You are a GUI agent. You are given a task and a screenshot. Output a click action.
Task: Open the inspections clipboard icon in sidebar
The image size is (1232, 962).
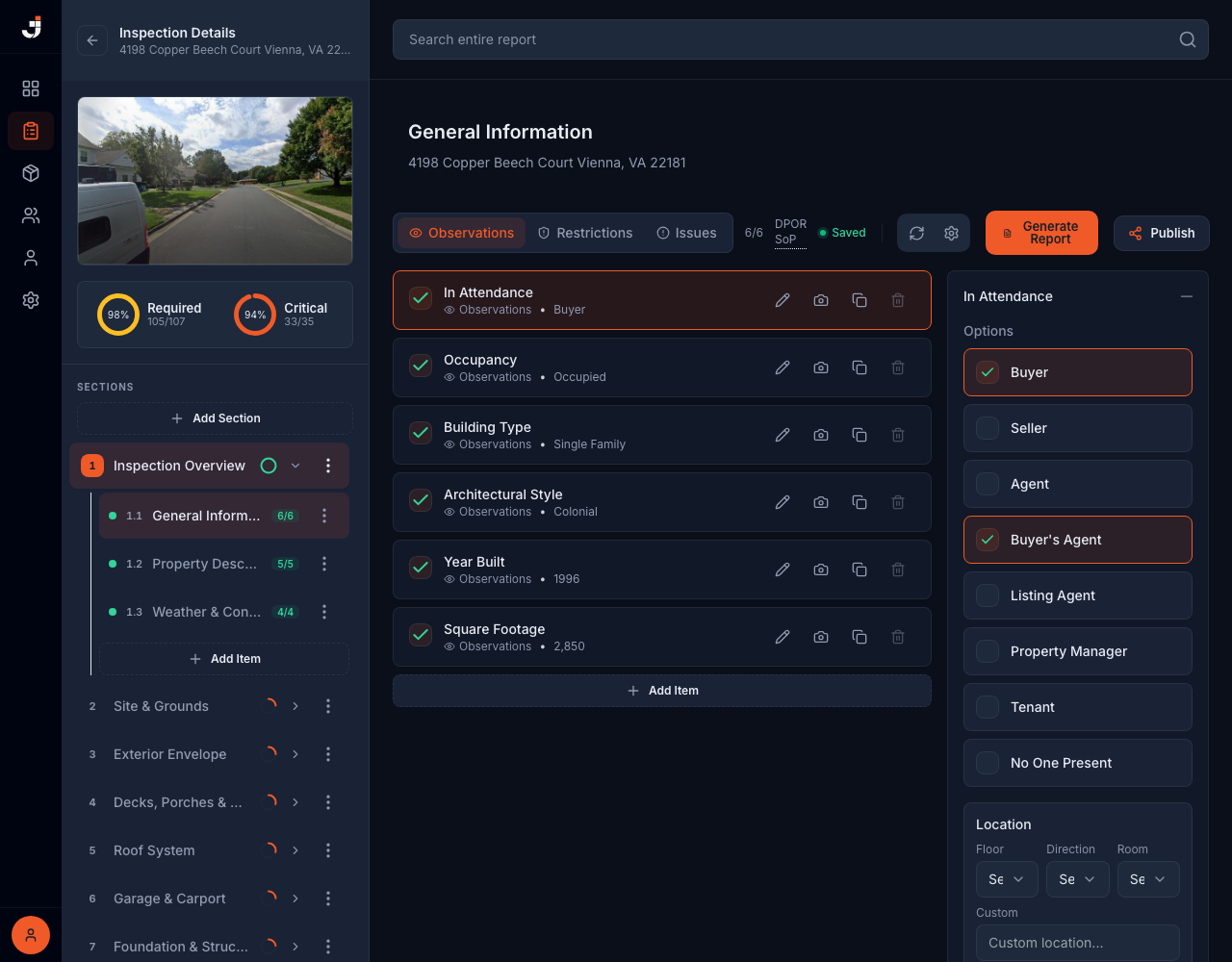pyautogui.click(x=31, y=131)
